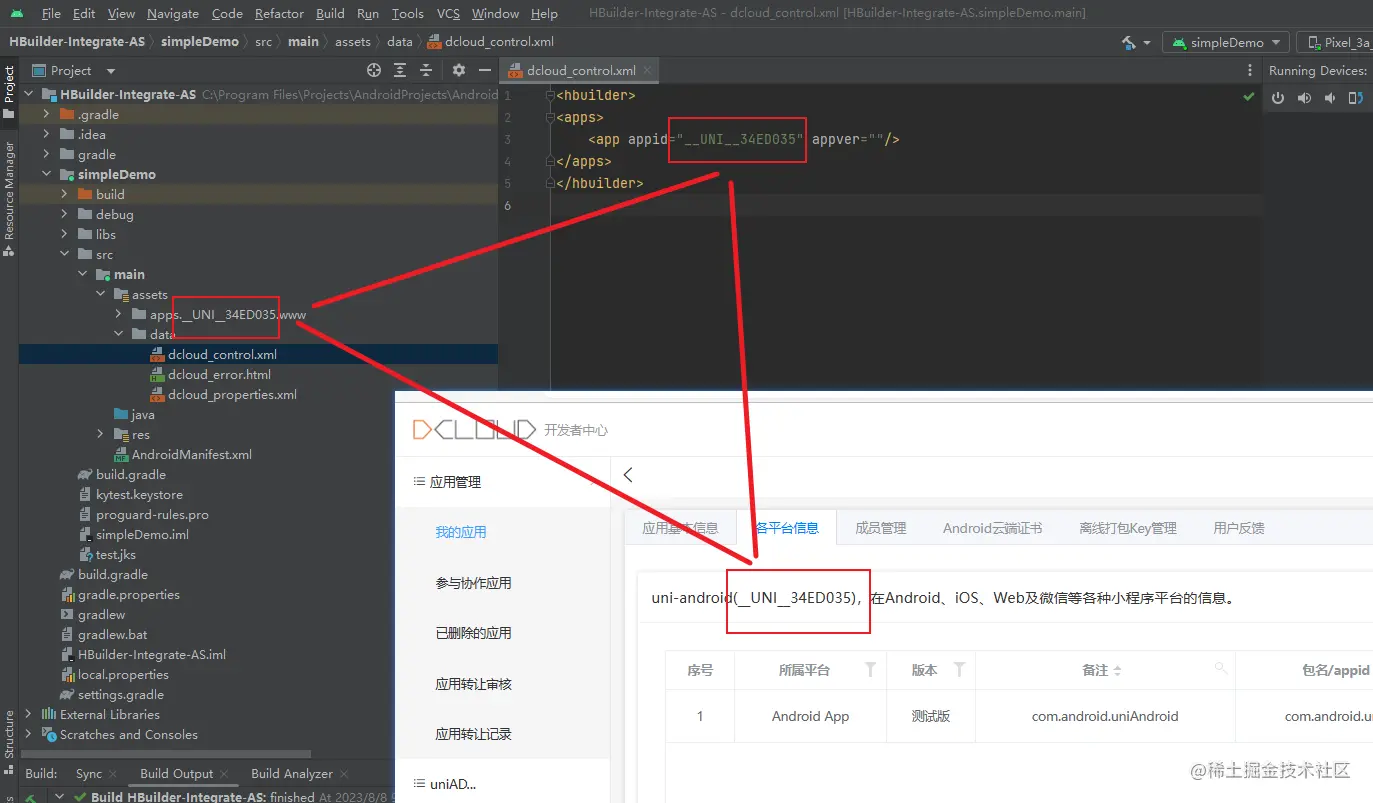Viewport: 1373px width, 803px height.
Task: Click the power button in Running Devices
Action: (1278, 98)
